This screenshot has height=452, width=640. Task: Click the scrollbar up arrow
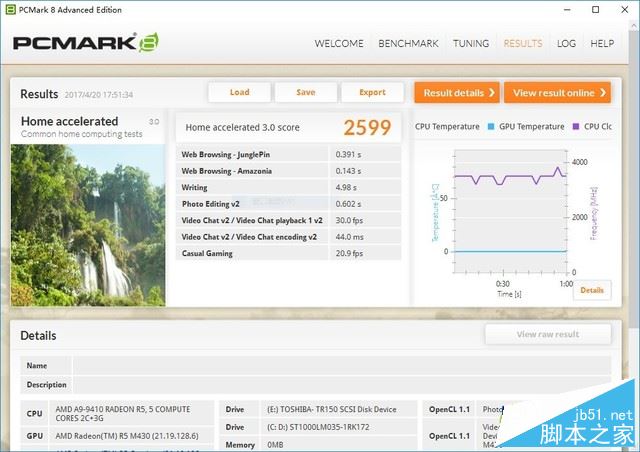tap(635, 24)
